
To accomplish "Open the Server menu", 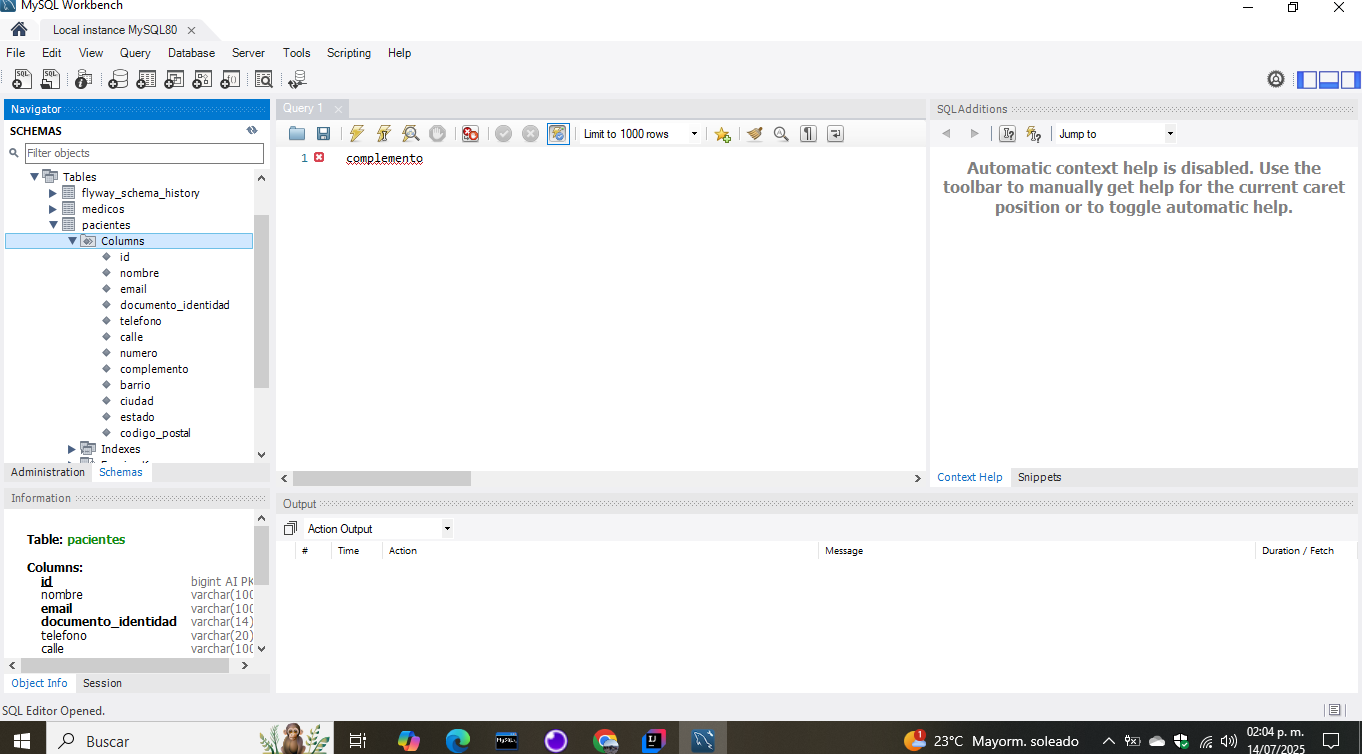I will [x=248, y=53].
